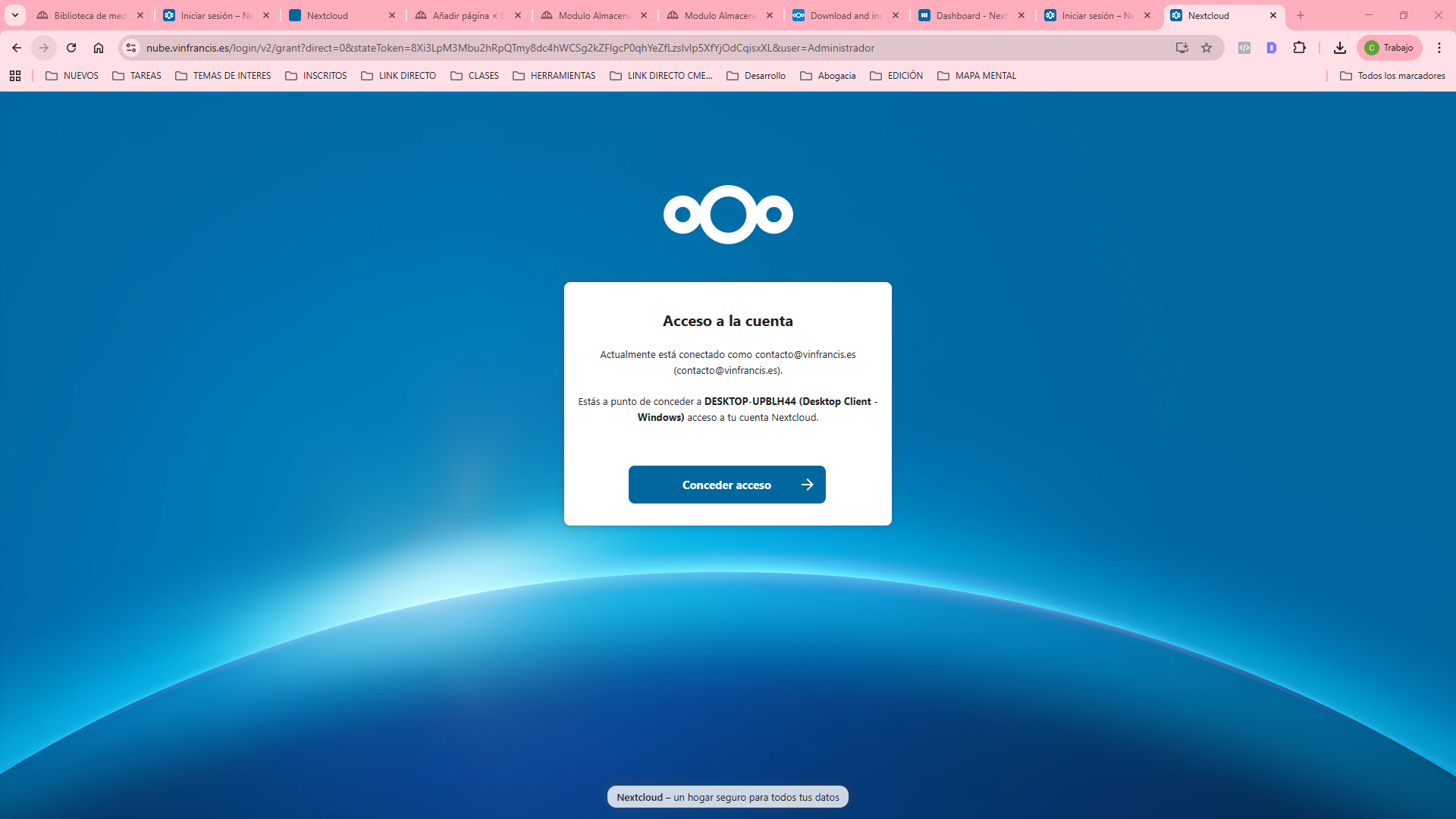The image size is (1456, 819).
Task: Open the Downloads tray icon
Action: coord(1340,48)
